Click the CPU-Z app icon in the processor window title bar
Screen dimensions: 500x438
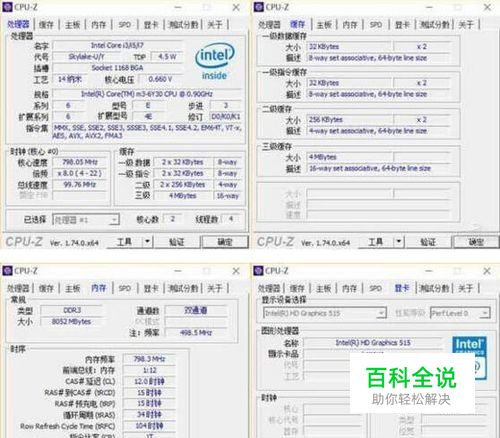7,7
